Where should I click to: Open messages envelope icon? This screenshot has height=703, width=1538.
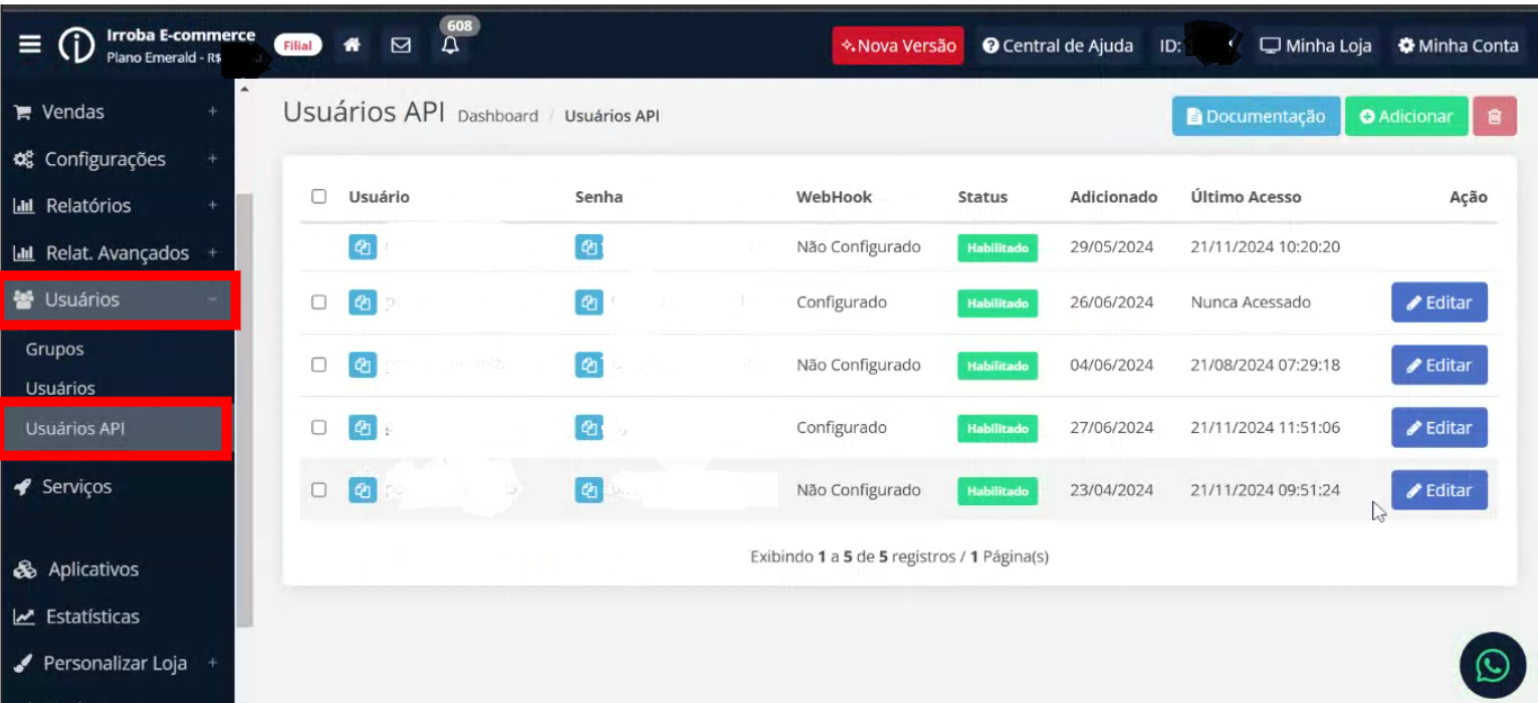401,46
